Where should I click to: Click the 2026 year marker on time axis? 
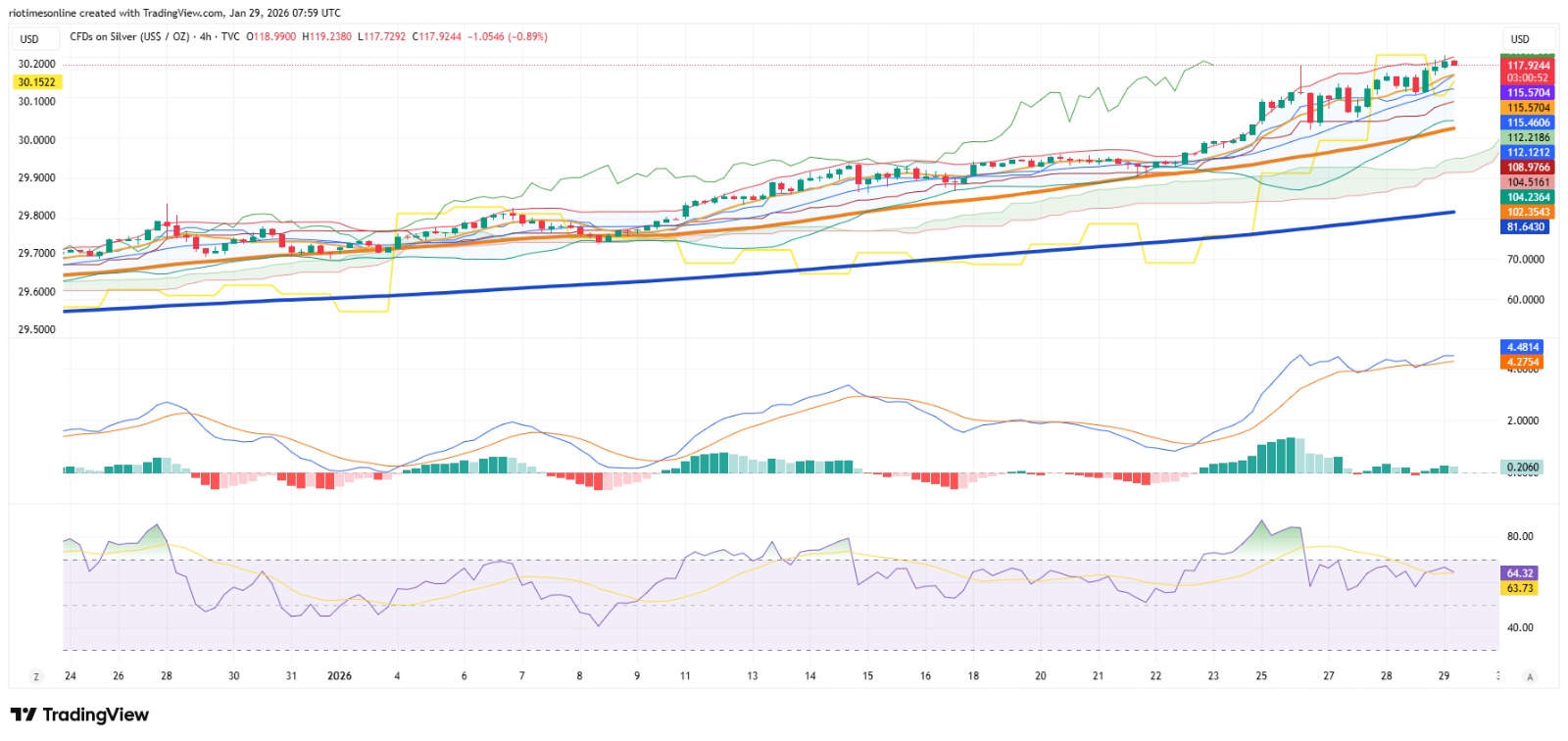[x=339, y=676]
